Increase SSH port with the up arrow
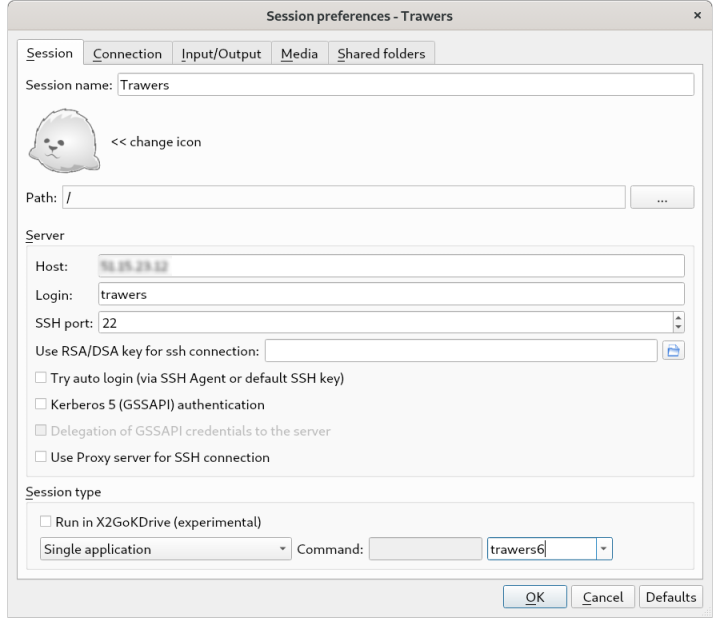The image size is (720, 625). click(x=678, y=317)
